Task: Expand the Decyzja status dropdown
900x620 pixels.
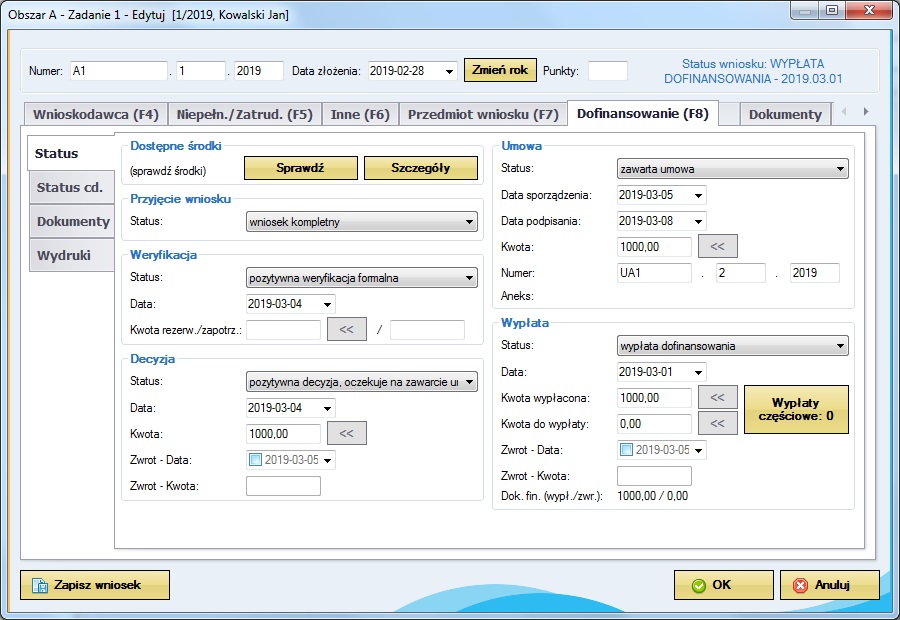Action: point(469,382)
